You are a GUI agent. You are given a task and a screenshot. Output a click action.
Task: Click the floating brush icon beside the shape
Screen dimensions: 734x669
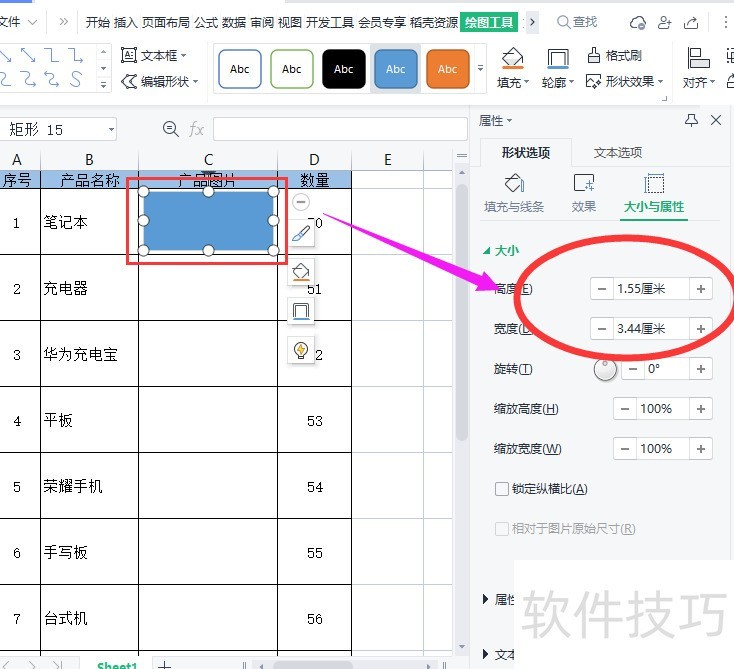301,235
